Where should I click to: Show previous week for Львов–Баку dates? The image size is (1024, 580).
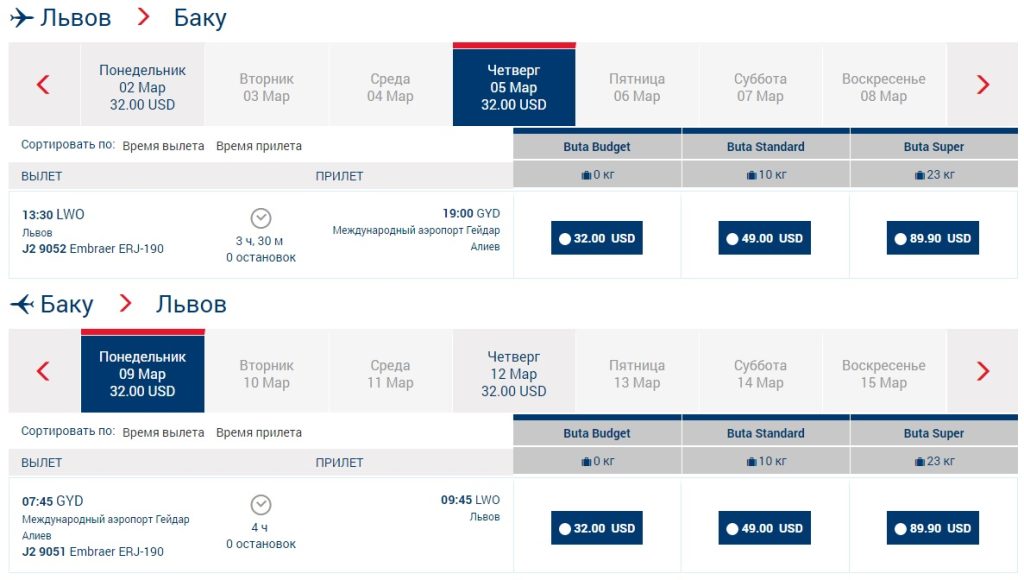pyautogui.click(x=43, y=85)
